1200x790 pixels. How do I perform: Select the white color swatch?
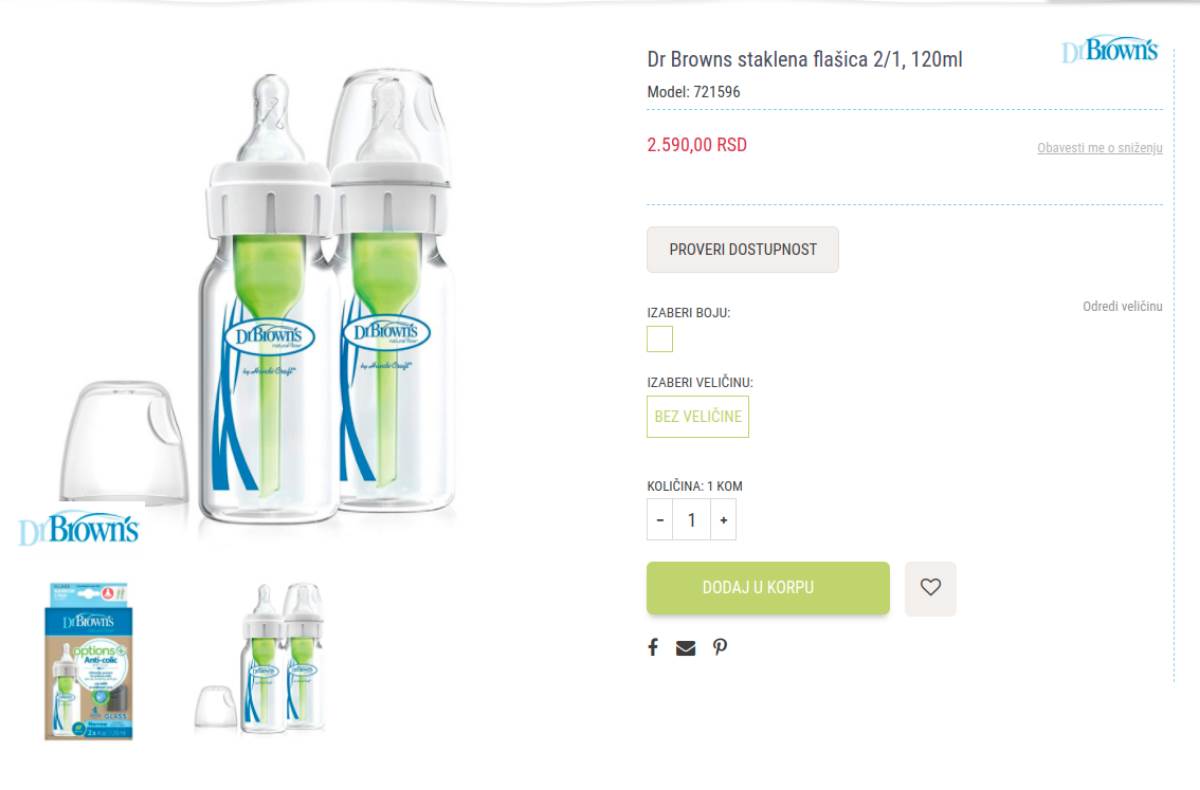(660, 339)
